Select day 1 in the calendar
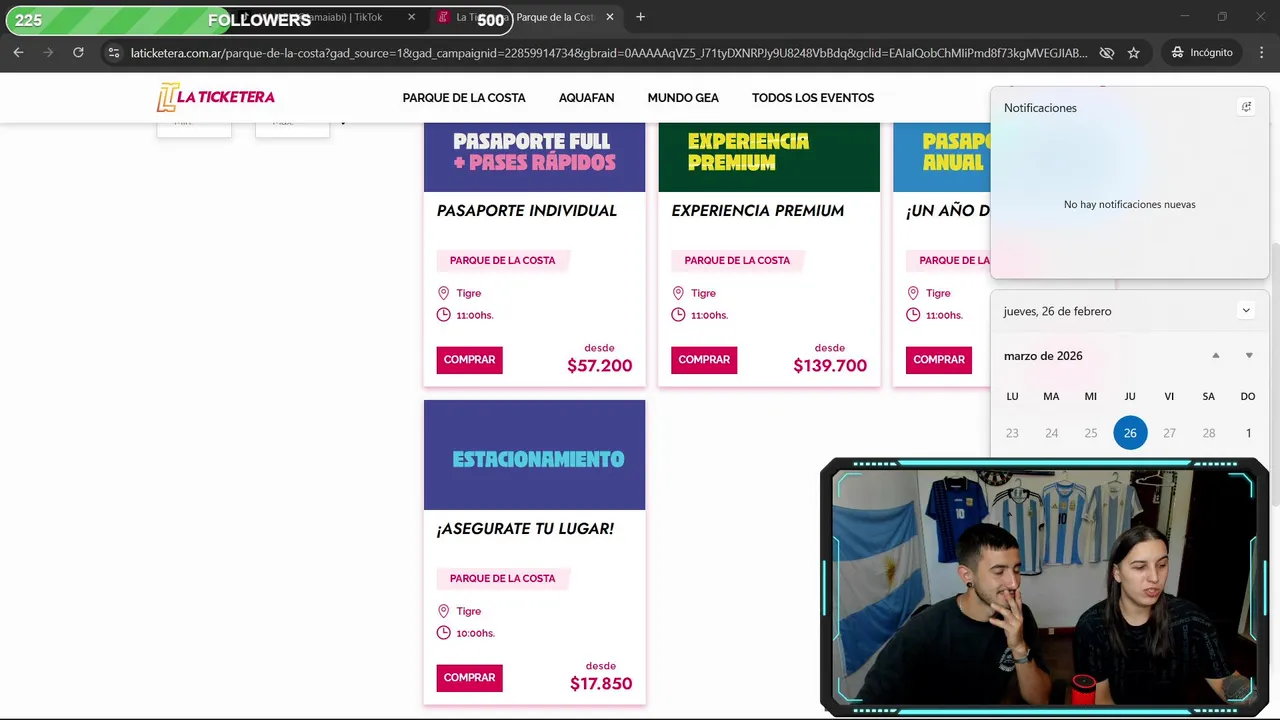The height and width of the screenshot is (720, 1280). [x=1248, y=433]
